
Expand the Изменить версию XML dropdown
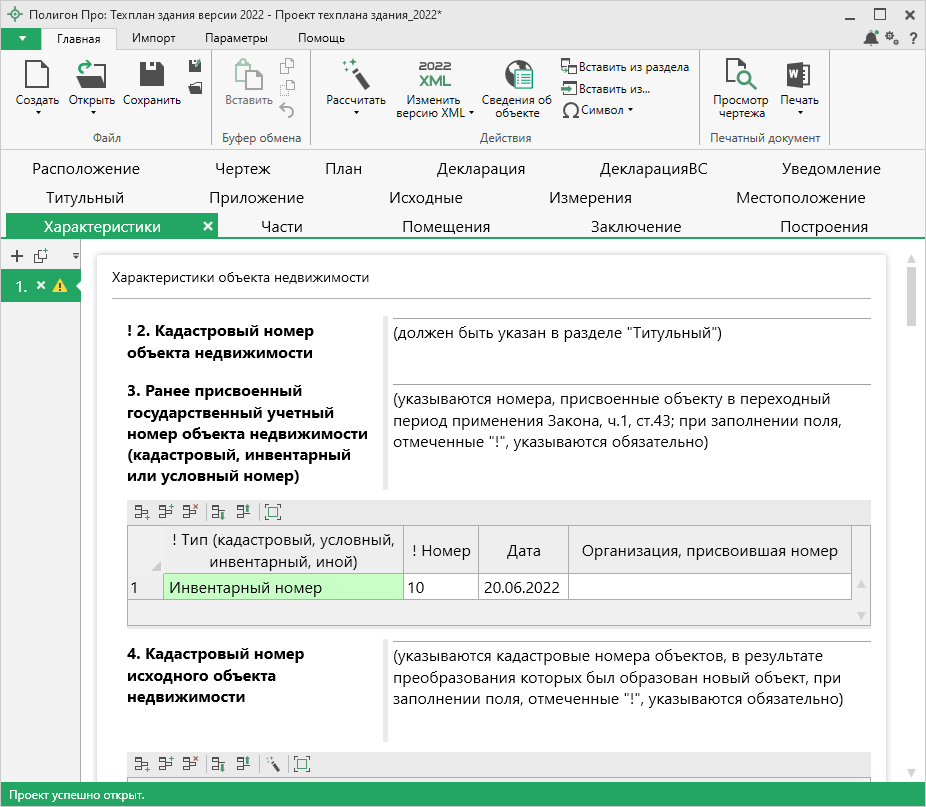(x=472, y=113)
